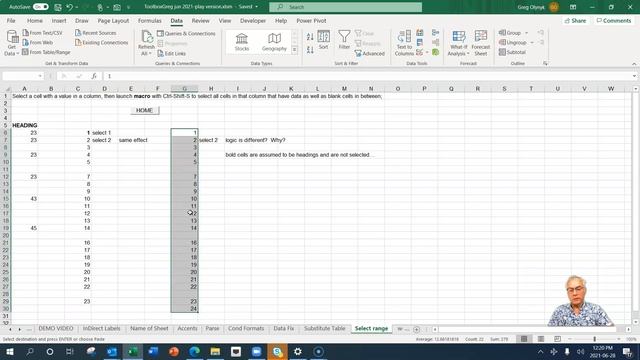Click From Text/CSV import
This screenshot has height=360, width=640.
[x=42, y=33]
